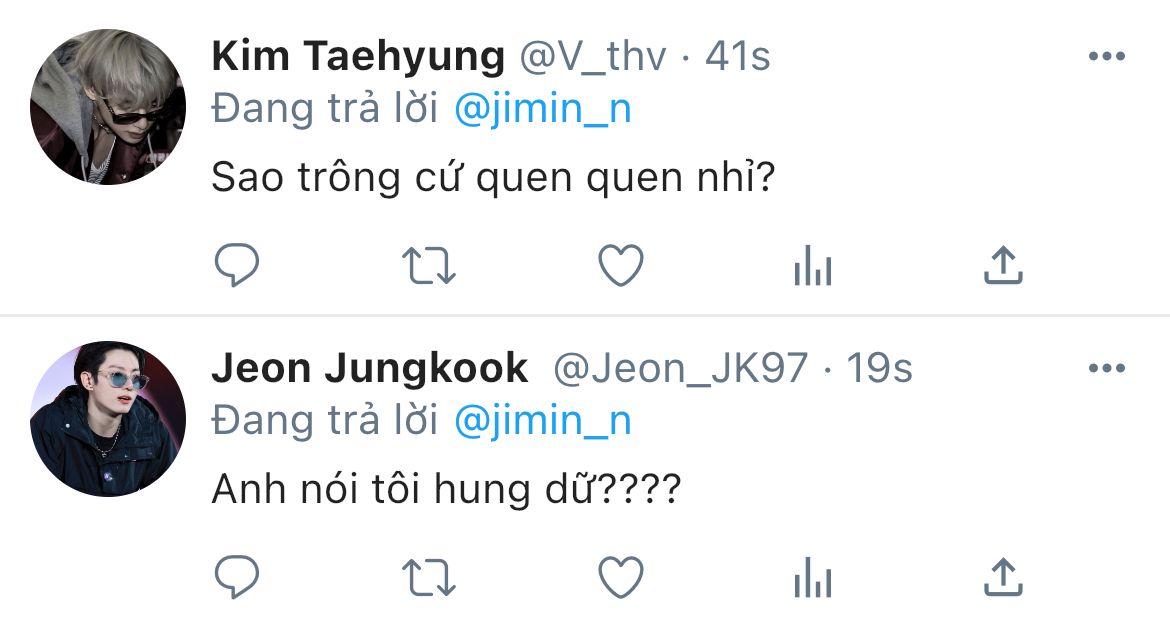Open Kim Taehyung's profile picture

click(x=108, y=107)
